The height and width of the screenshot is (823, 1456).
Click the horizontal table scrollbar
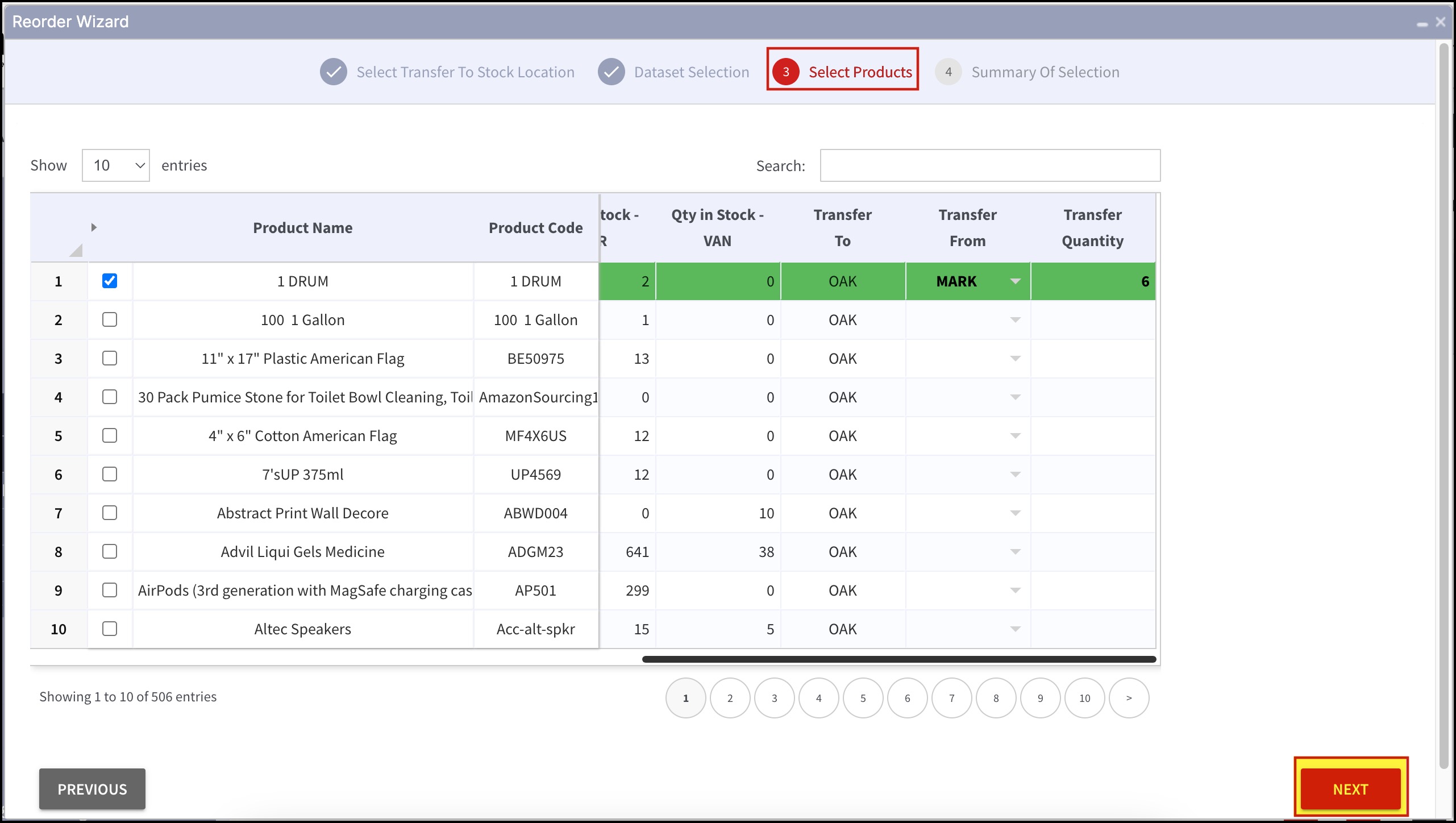pyautogui.click(x=898, y=659)
